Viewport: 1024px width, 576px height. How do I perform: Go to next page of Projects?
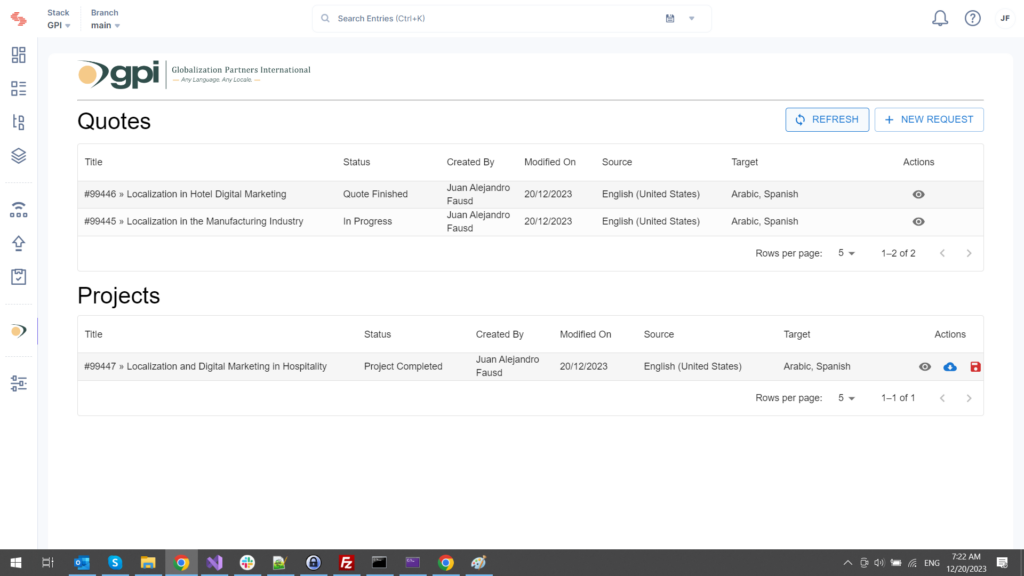click(969, 398)
